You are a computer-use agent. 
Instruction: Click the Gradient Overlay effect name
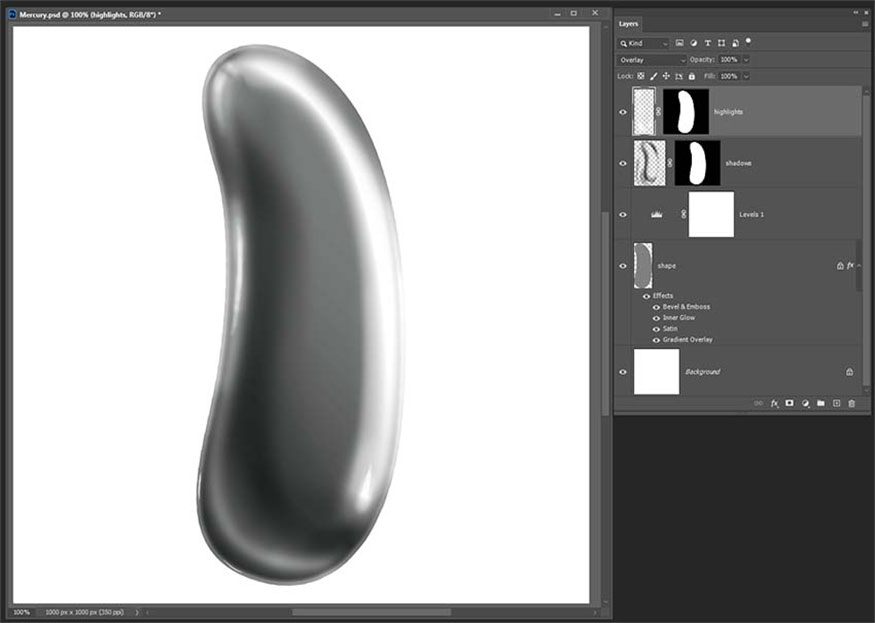688,340
